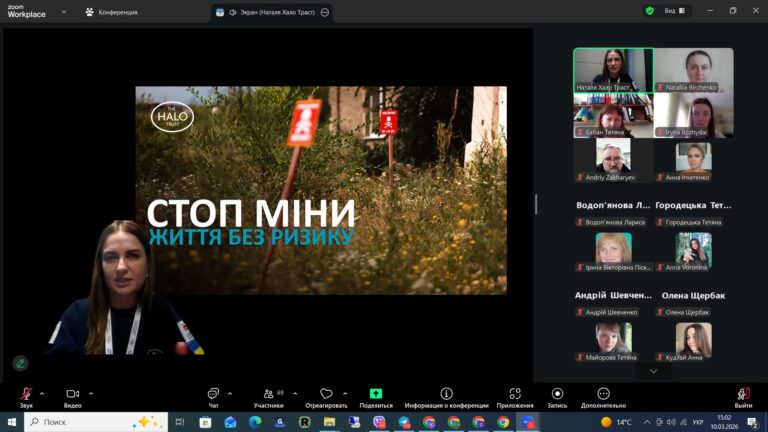768x432 pixels.
Task: Select the Экран (Наталя Хало Траст) tab
Action: (265, 12)
